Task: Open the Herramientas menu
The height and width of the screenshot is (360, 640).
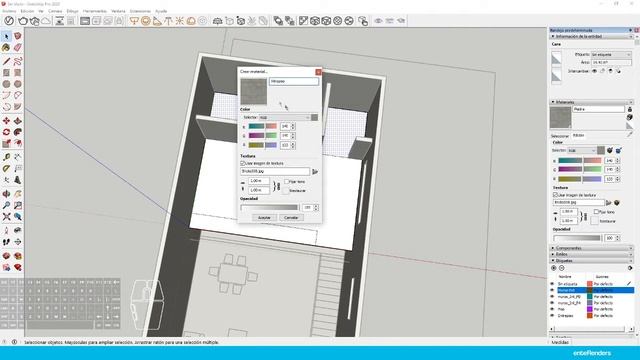Action: (x=95, y=11)
